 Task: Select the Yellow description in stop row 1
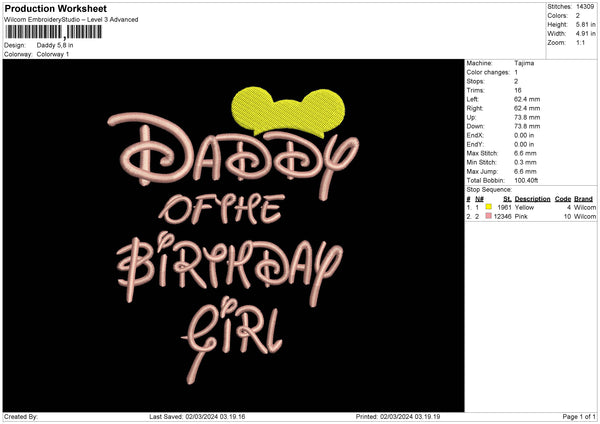[524, 207]
